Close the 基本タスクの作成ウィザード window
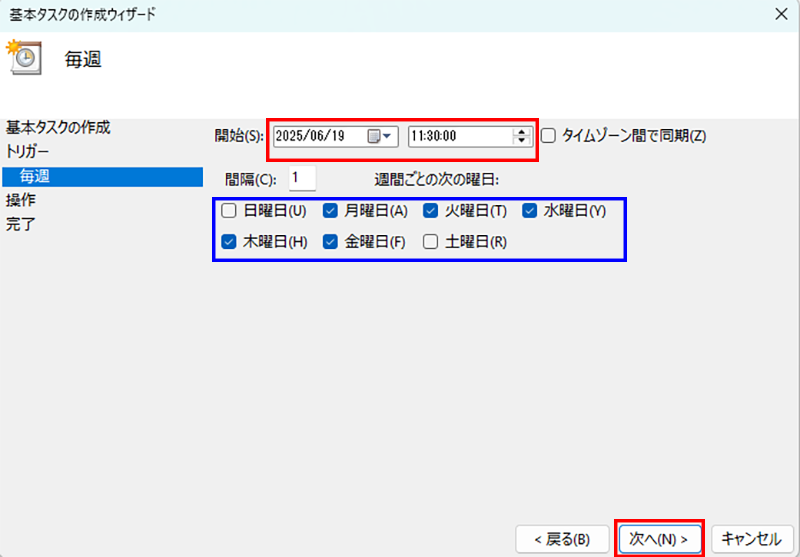Image resolution: width=800 pixels, height=557 pixels. [781, 14]
